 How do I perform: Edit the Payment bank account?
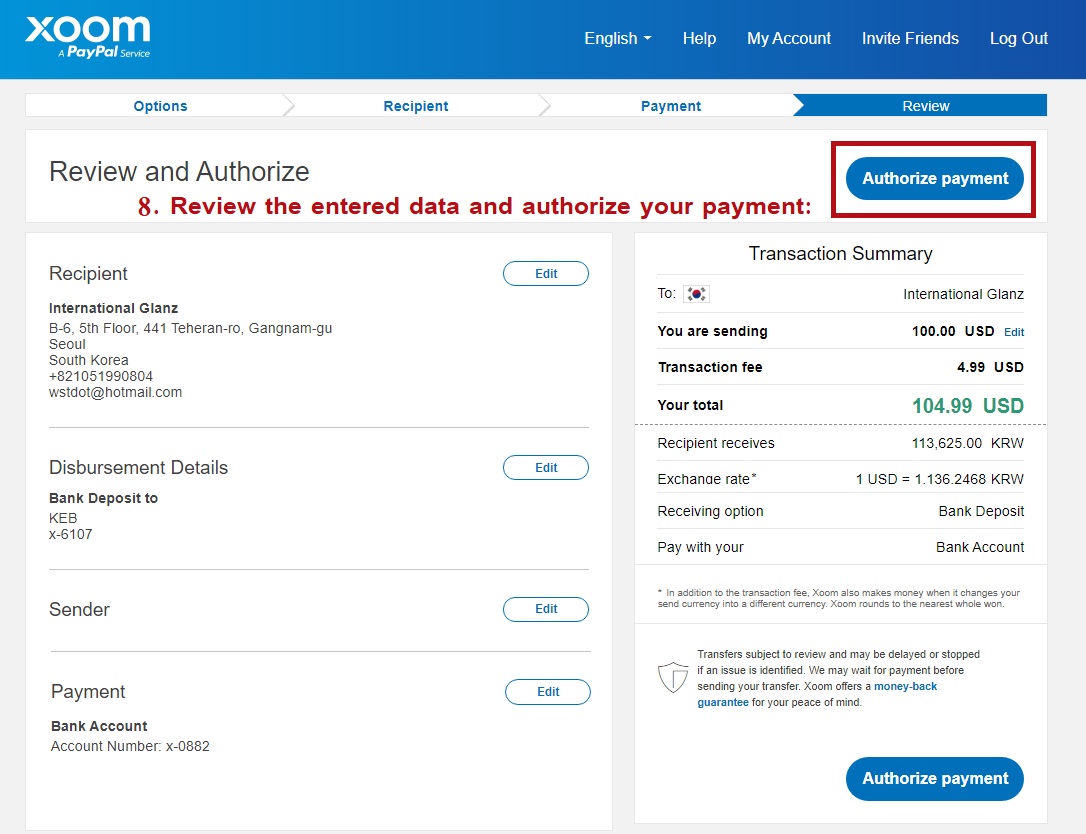[548, 692]
